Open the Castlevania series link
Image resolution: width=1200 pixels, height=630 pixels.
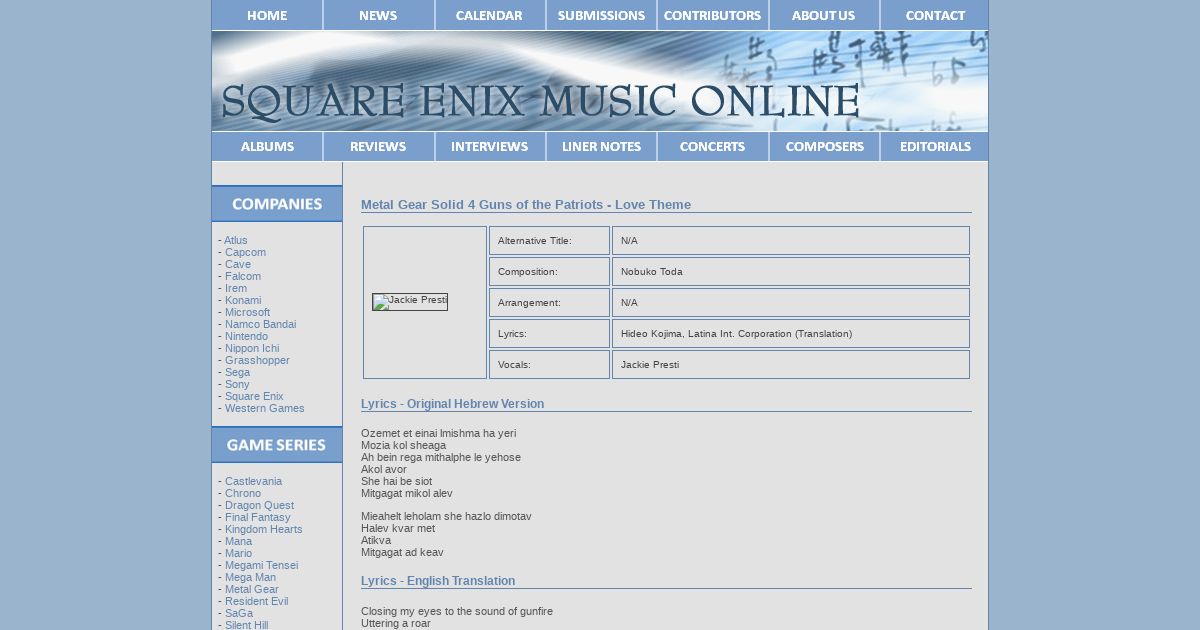(x=253, y=481)
